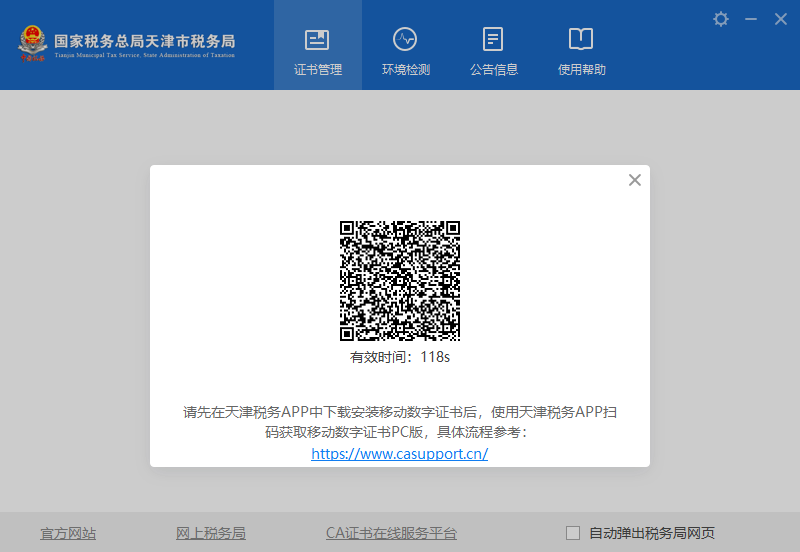Image resolution: width=800 pixels, height=552 pixels.
Task: Click the QR code image
Action: pos(400,281)
